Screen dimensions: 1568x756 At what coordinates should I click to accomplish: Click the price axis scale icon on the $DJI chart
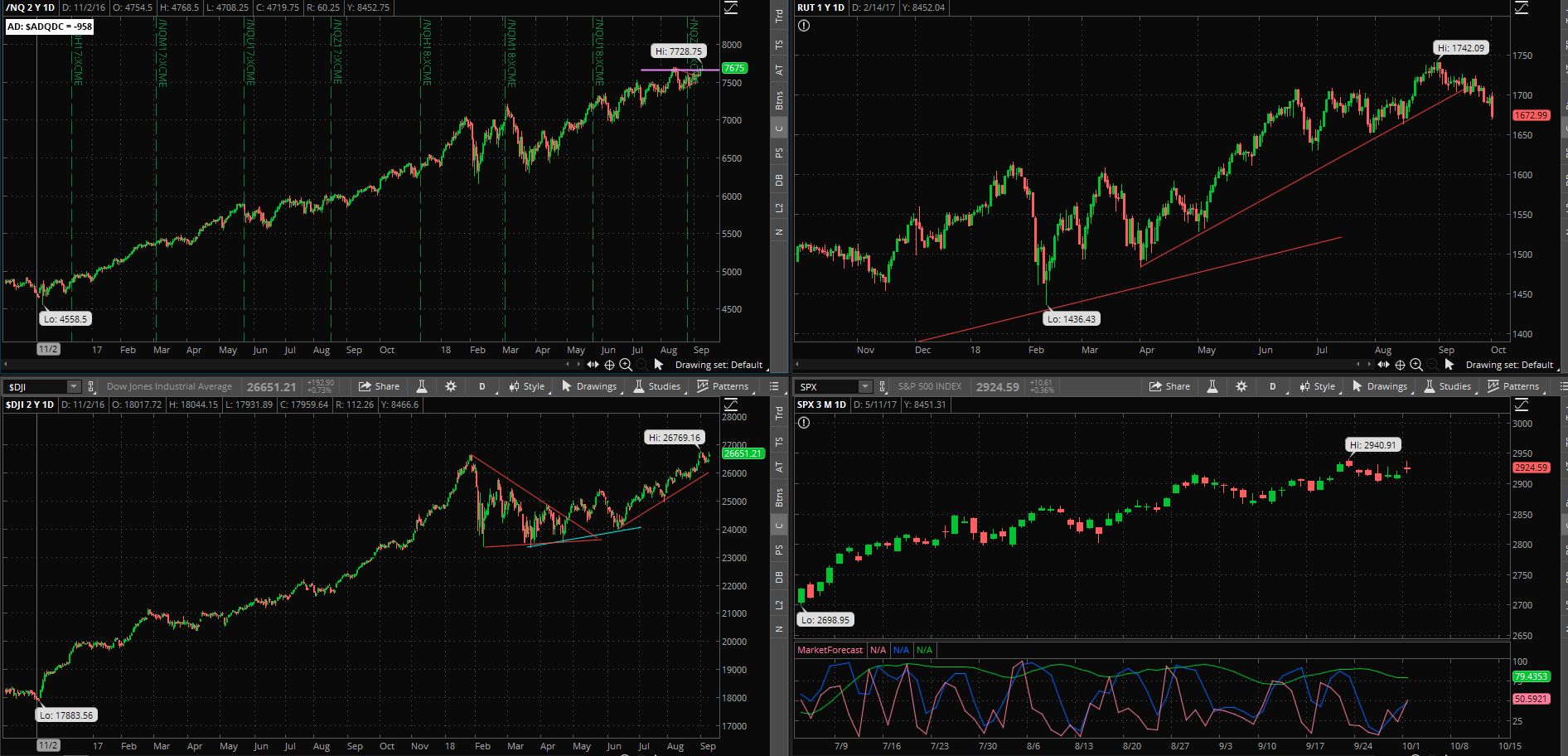(x=731, y=405)
